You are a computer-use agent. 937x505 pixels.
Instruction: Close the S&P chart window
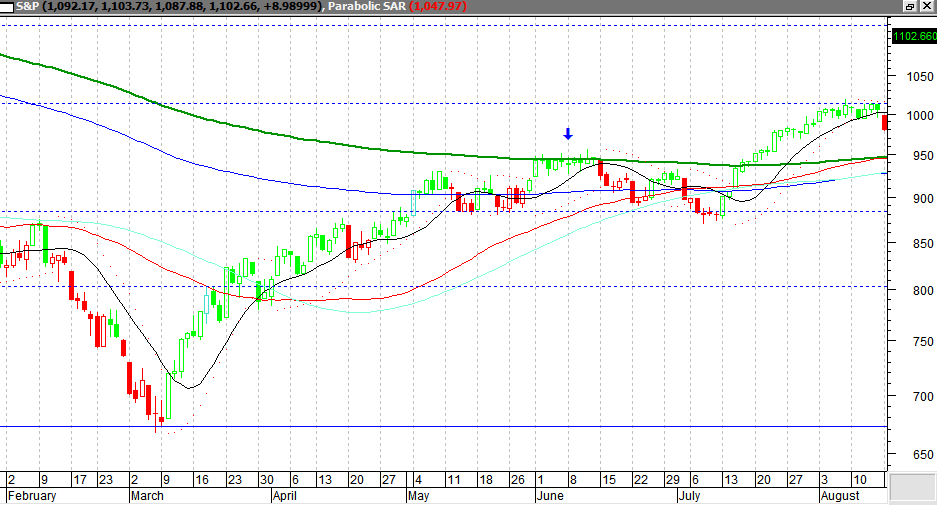point(926,6)
